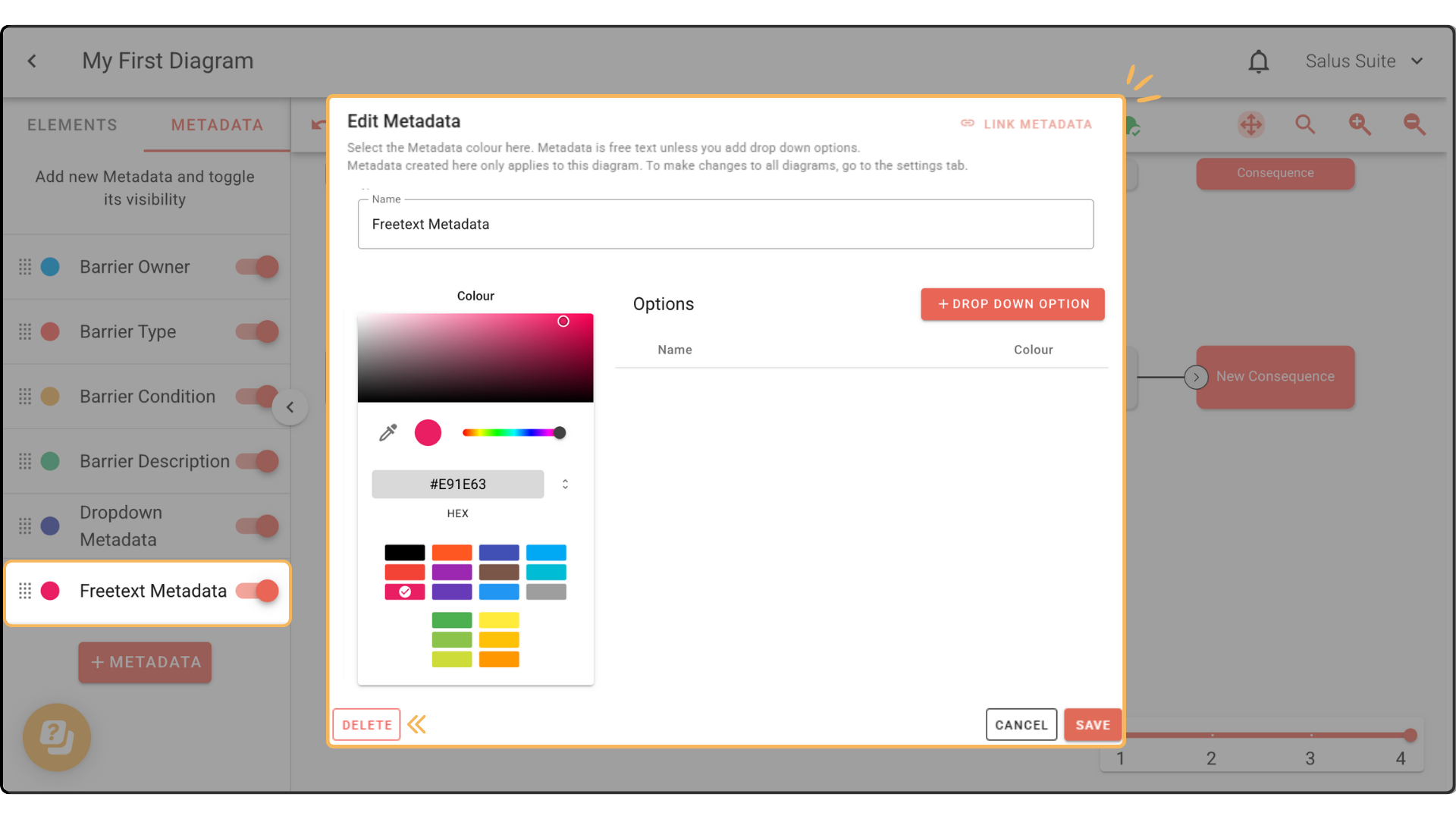
Task: Click the eyedropper colour picker icon
Action: tap(388, 433)
